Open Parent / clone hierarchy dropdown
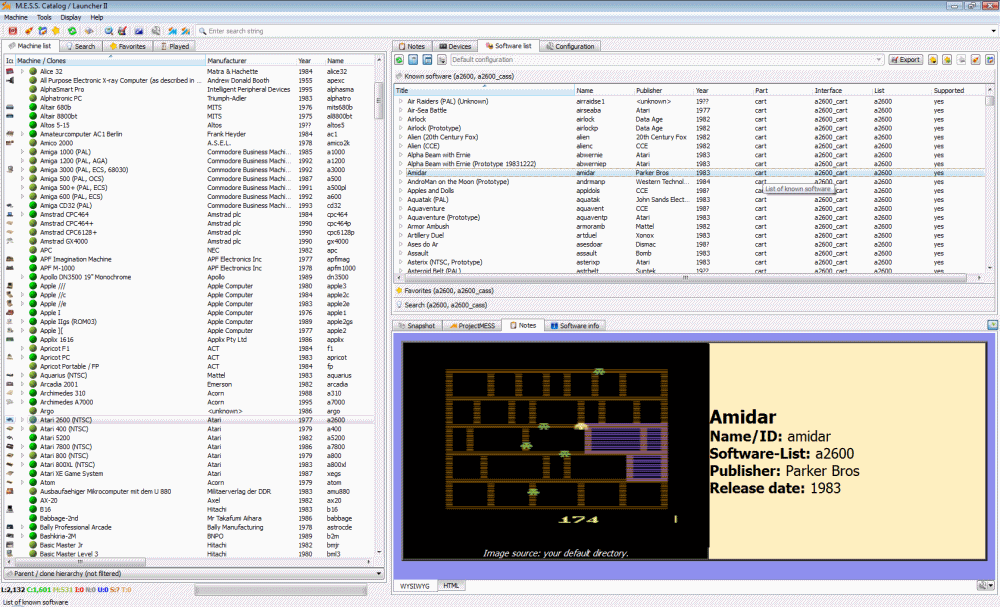 tap(194, 573)
